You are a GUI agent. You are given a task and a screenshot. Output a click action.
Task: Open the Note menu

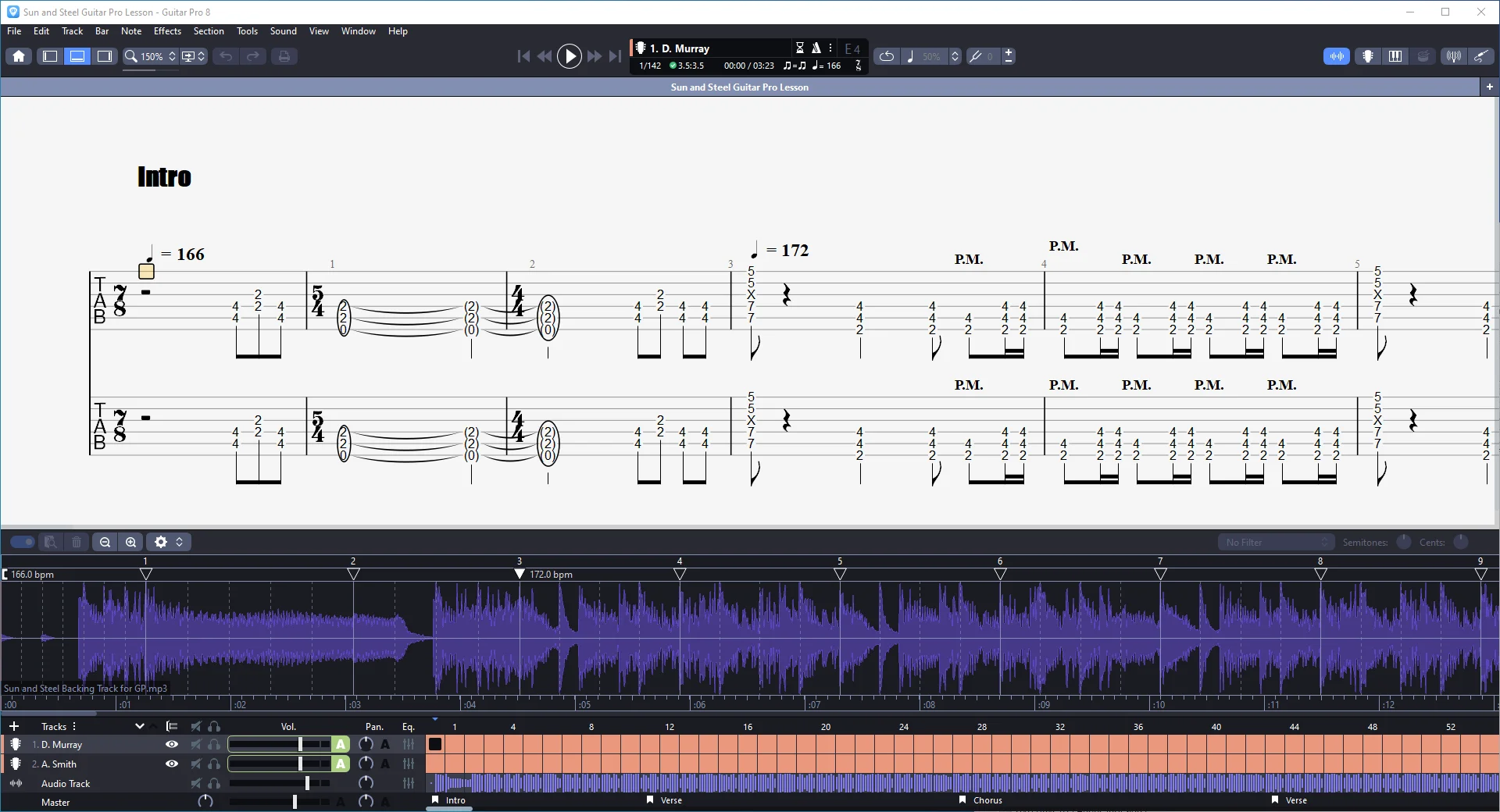(131, 31)
